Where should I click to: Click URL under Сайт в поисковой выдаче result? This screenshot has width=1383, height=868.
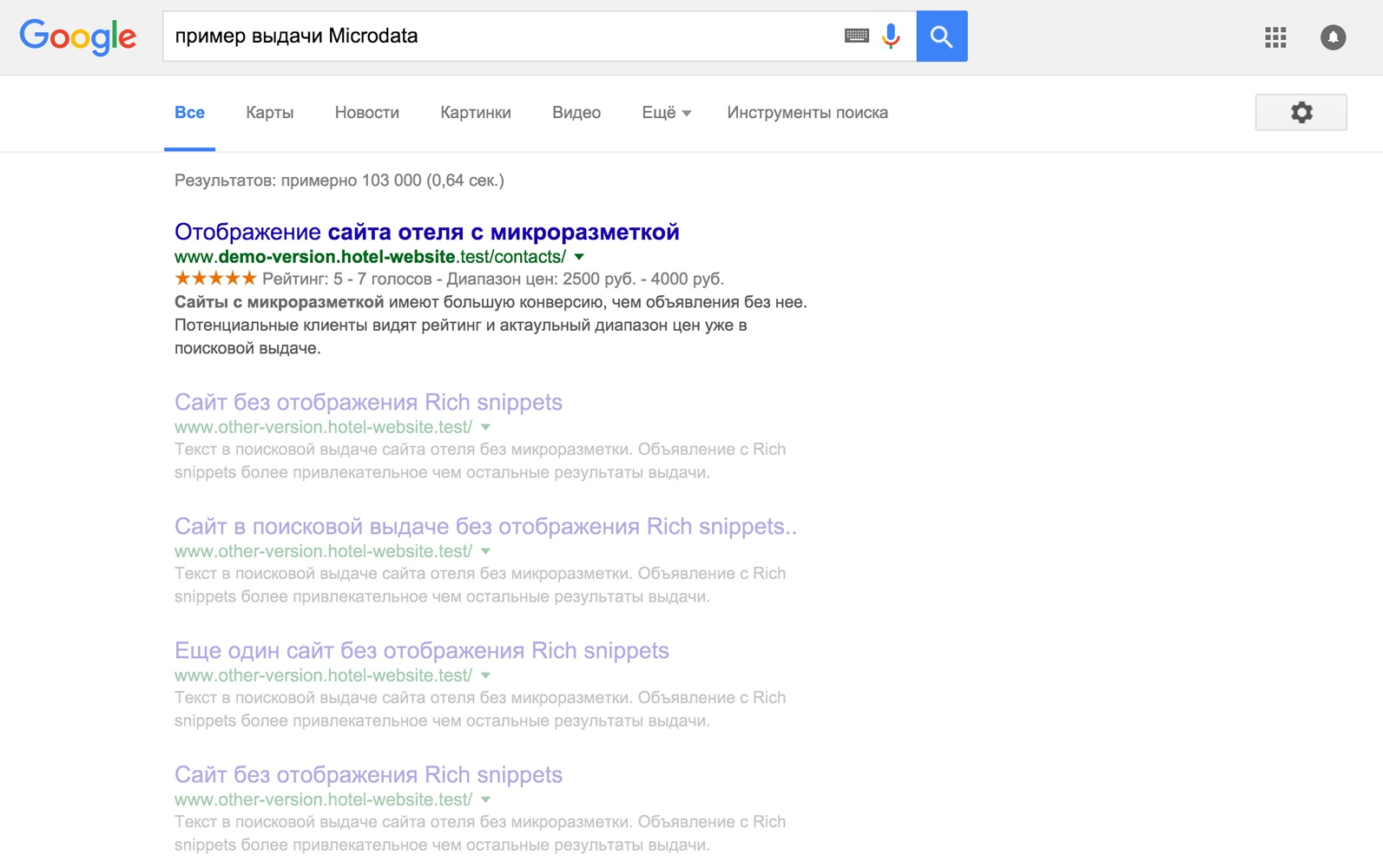pos(323,551)
